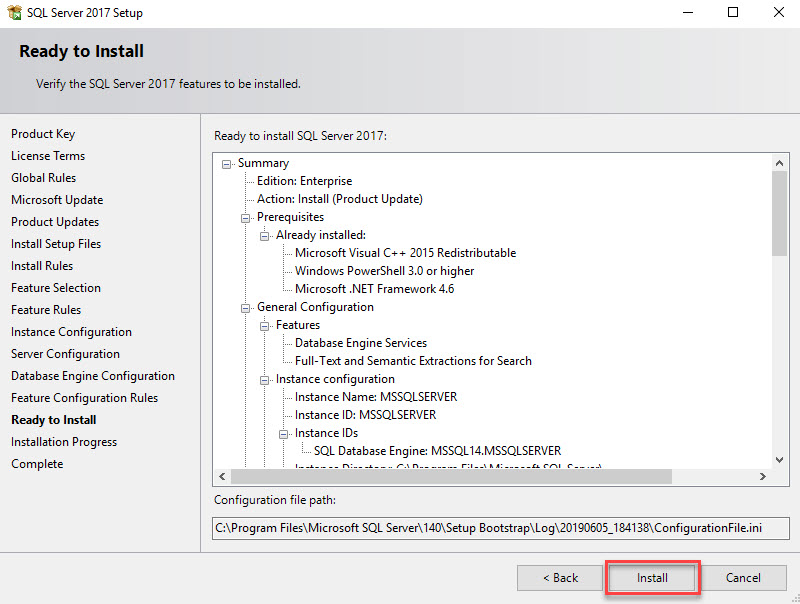Collapse the General Configuration node

245,308
